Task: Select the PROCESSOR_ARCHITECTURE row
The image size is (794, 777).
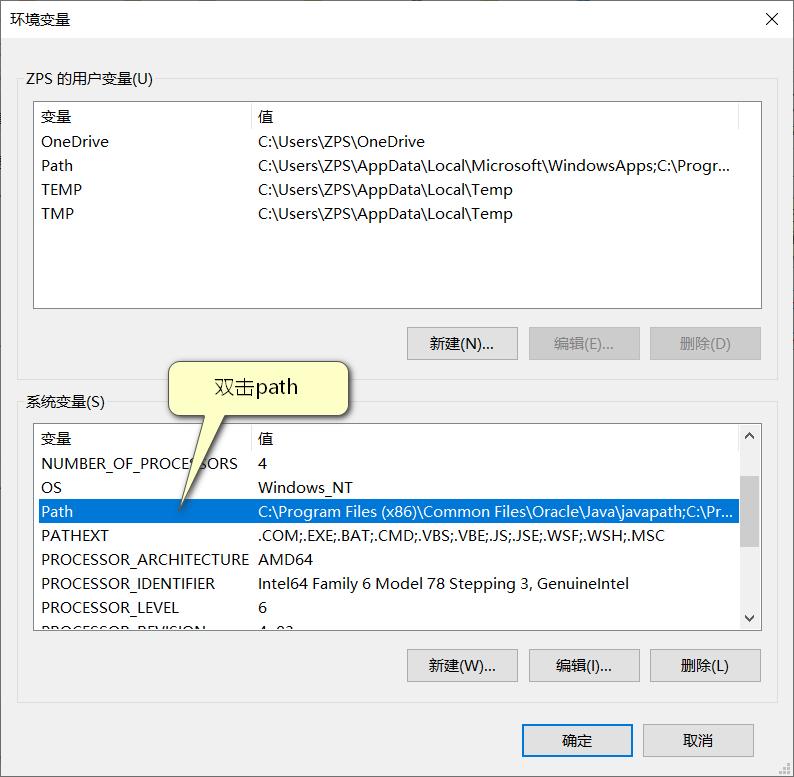Action: point(389,559)
